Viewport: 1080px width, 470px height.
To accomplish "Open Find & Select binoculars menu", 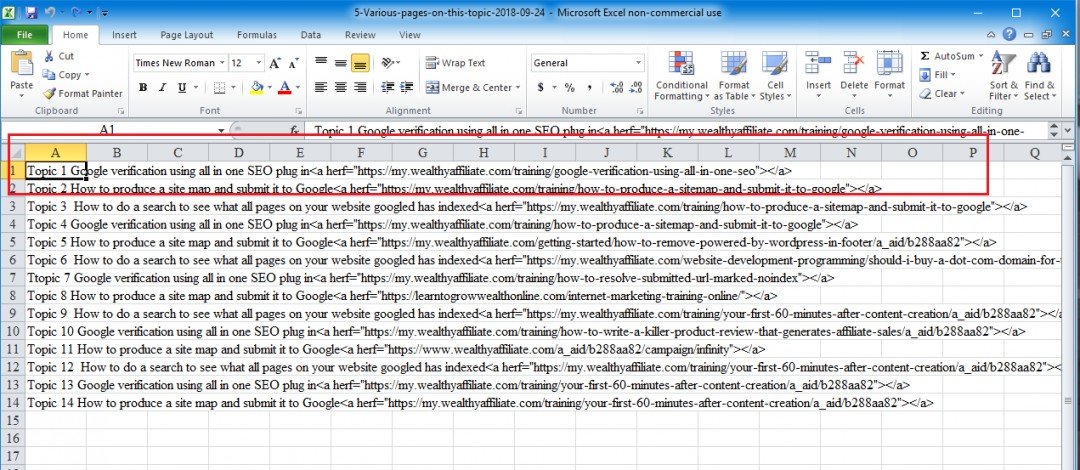I will coord(1039,76).
